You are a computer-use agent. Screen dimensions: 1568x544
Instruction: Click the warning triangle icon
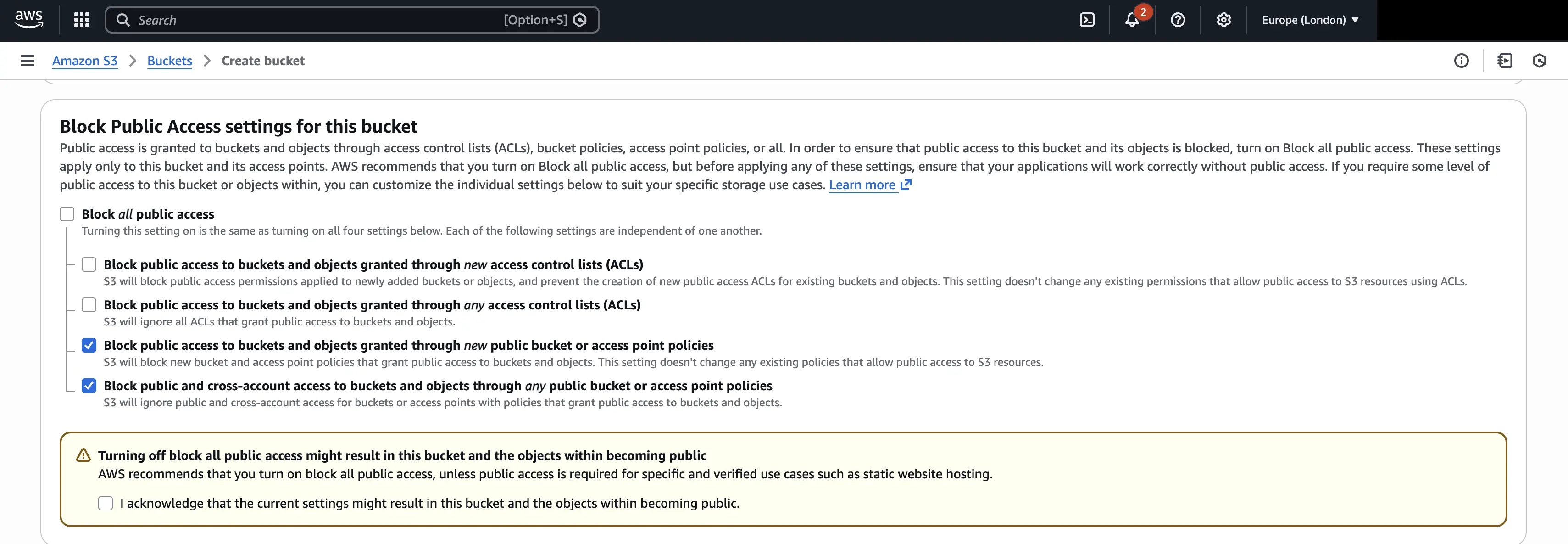[x=83, y=455]
